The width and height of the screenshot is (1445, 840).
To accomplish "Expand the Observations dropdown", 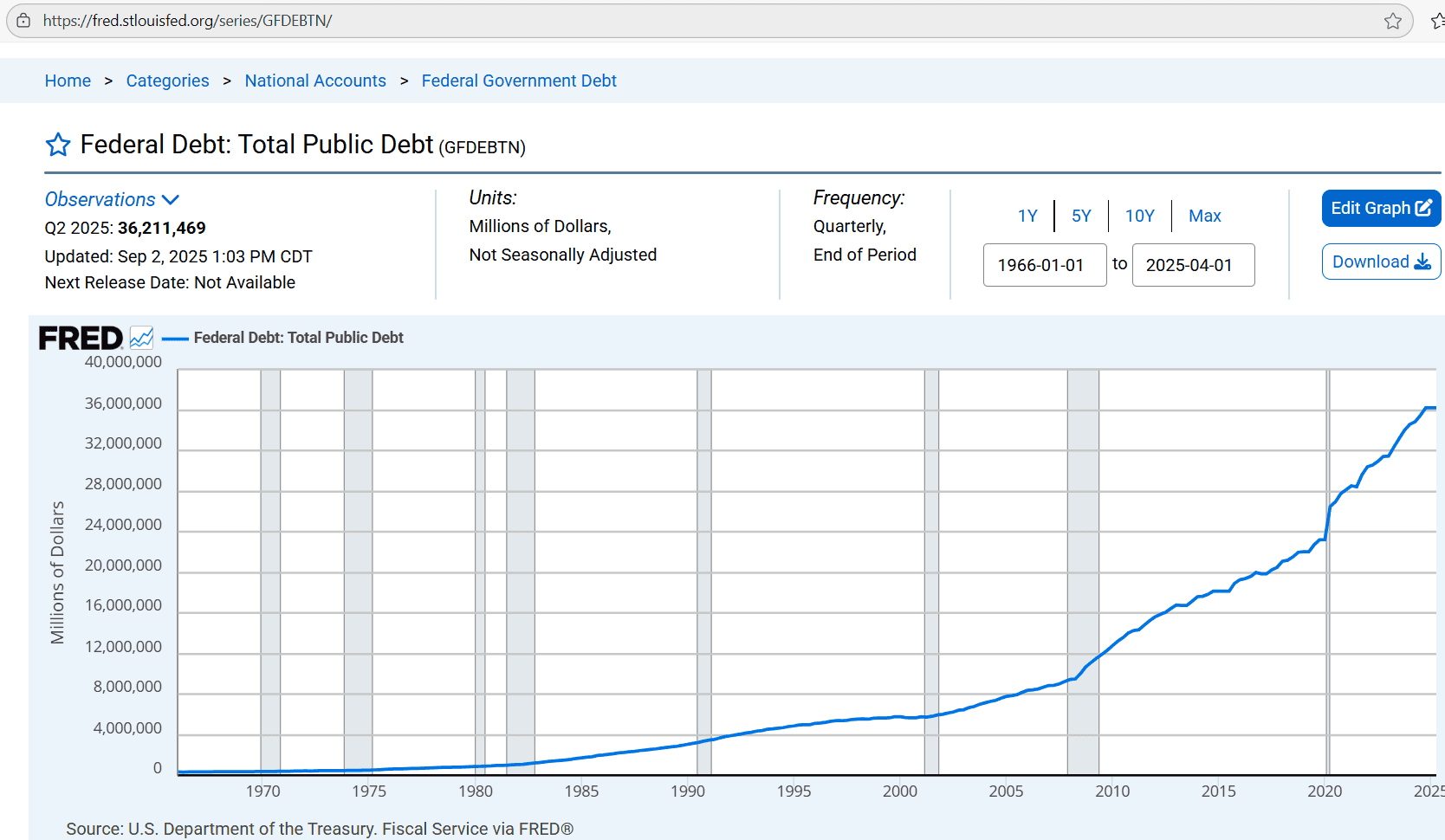I will [x=112, y=199].
